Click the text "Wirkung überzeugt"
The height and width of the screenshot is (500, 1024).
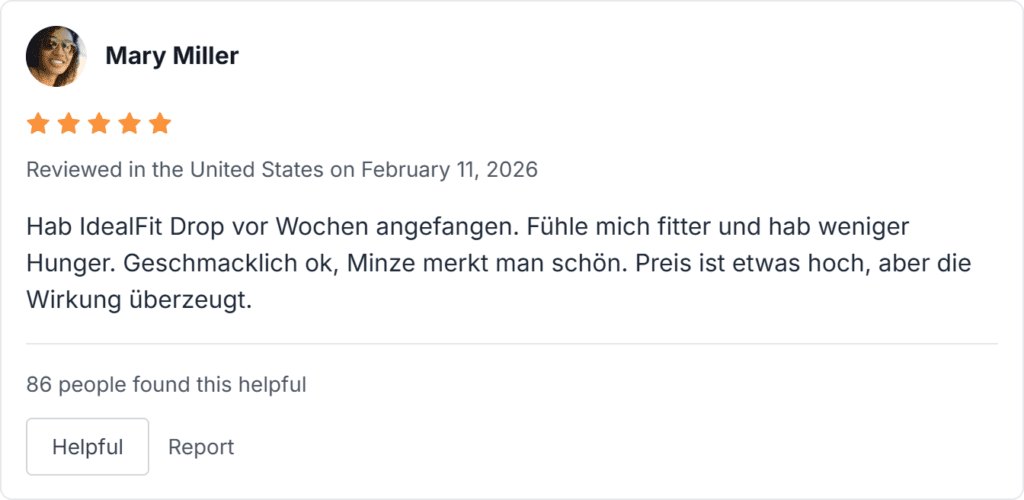pyautogui.click(x=136, y=300)
